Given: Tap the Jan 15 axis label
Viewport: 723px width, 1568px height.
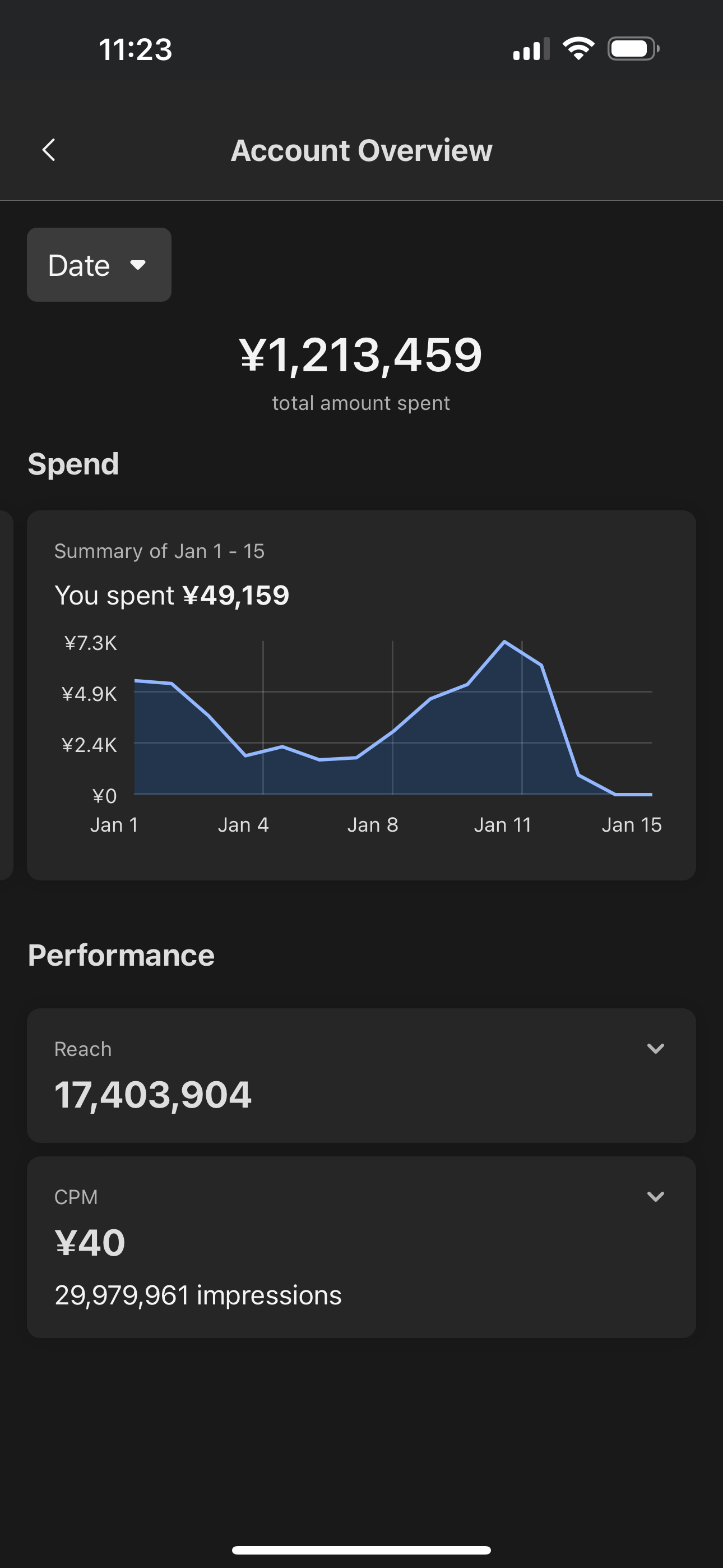Looking at the screenshot, I should 631,825.
